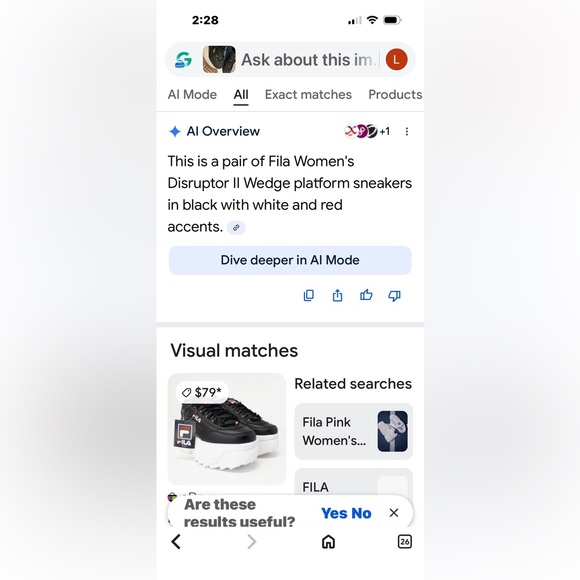The width and height of the screenshot is (580, 580).
Task: Open the account avatar with letter L
Action: 397,60
